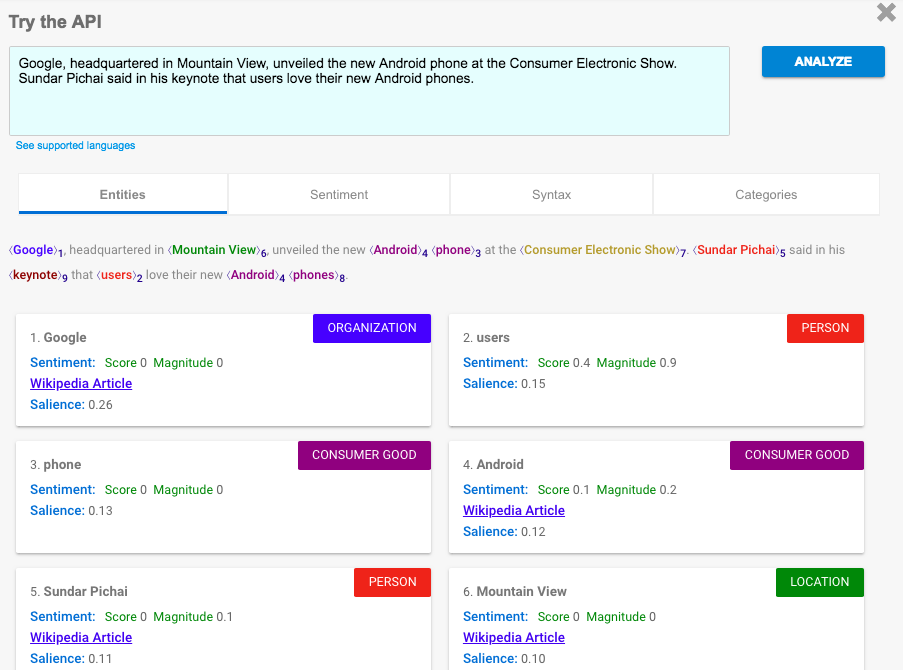Focus the sample text input box

(x=369, y=91)
